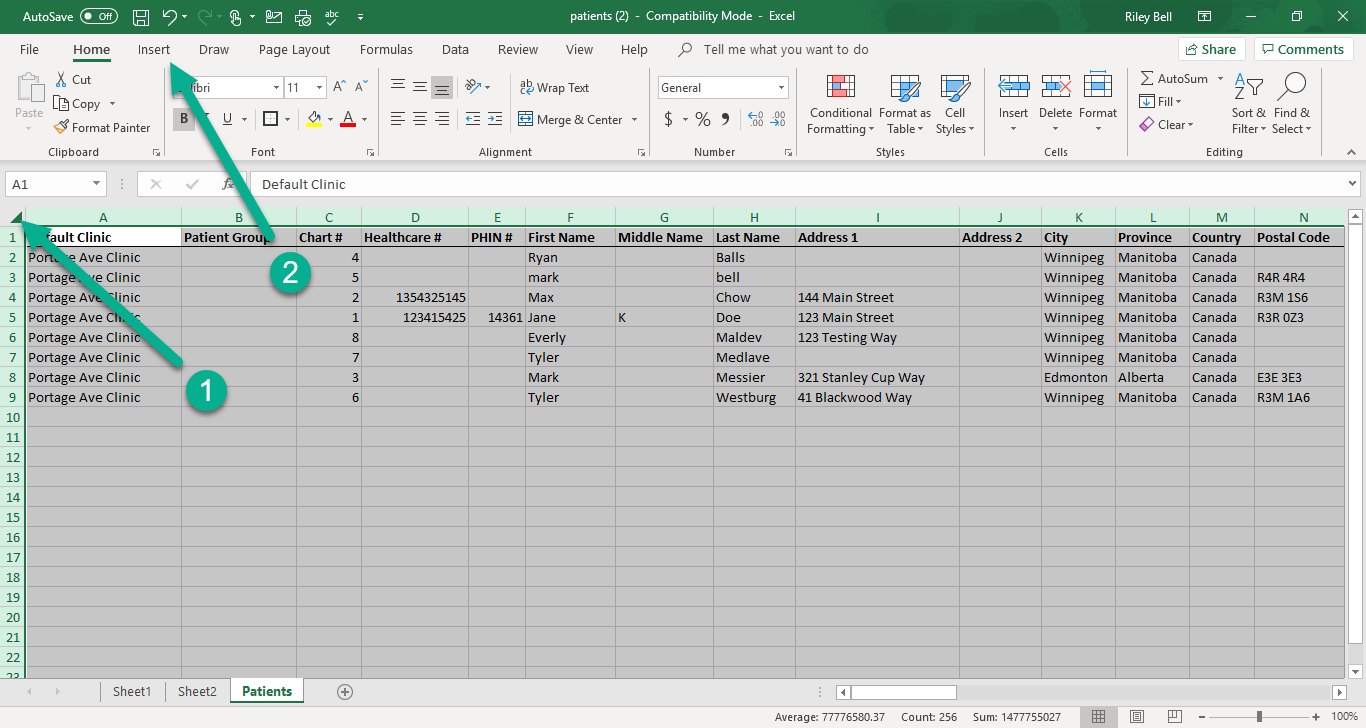Expand the AutoSum dropdown arrow

point(1220,78)
